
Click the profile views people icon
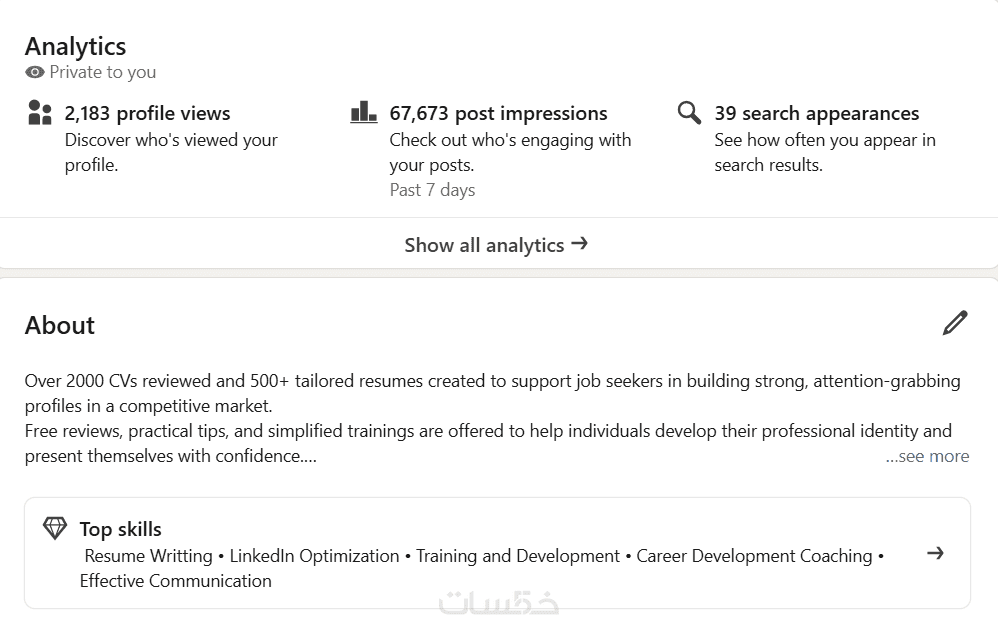click(x=40, y=113)
